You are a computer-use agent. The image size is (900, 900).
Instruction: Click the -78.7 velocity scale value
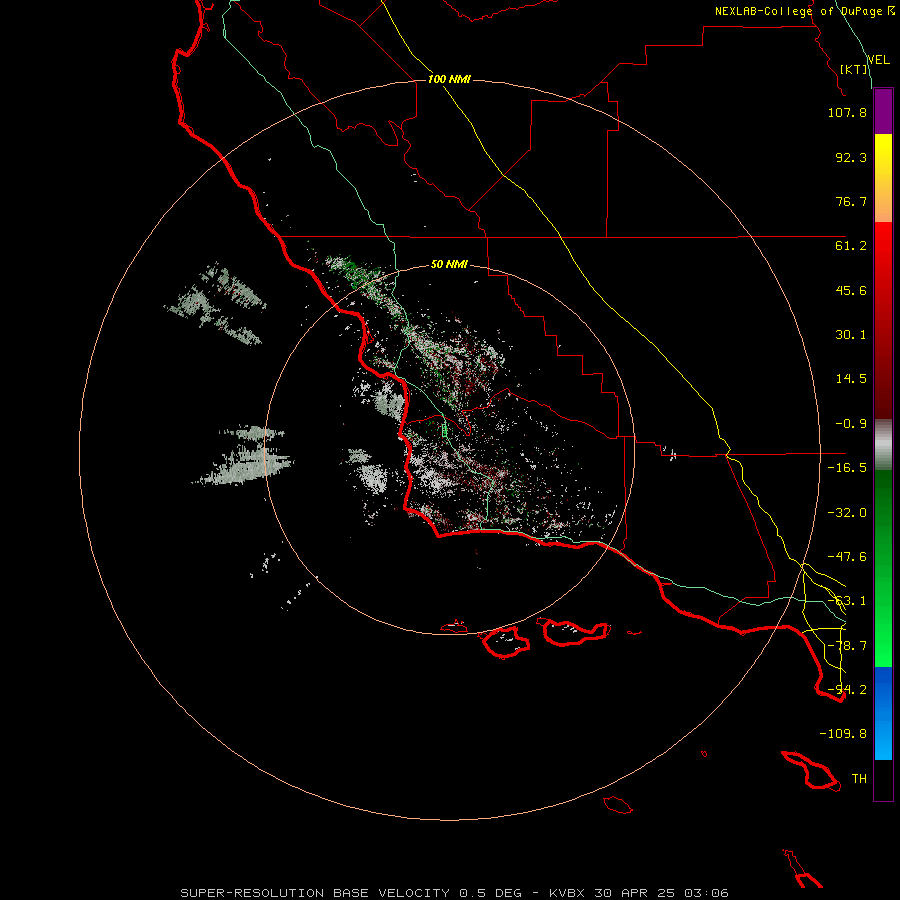tap(847, 646)
